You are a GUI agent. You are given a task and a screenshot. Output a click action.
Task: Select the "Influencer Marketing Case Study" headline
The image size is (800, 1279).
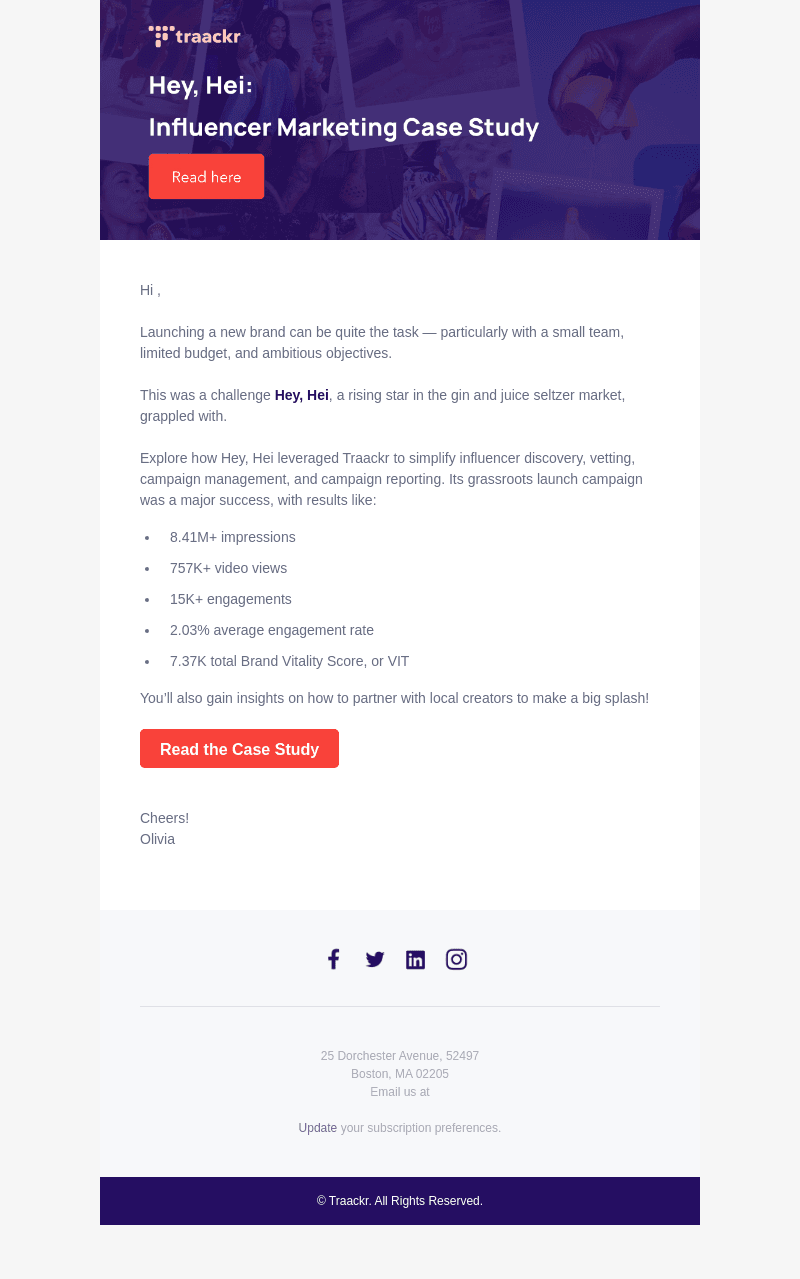point(344,127)
